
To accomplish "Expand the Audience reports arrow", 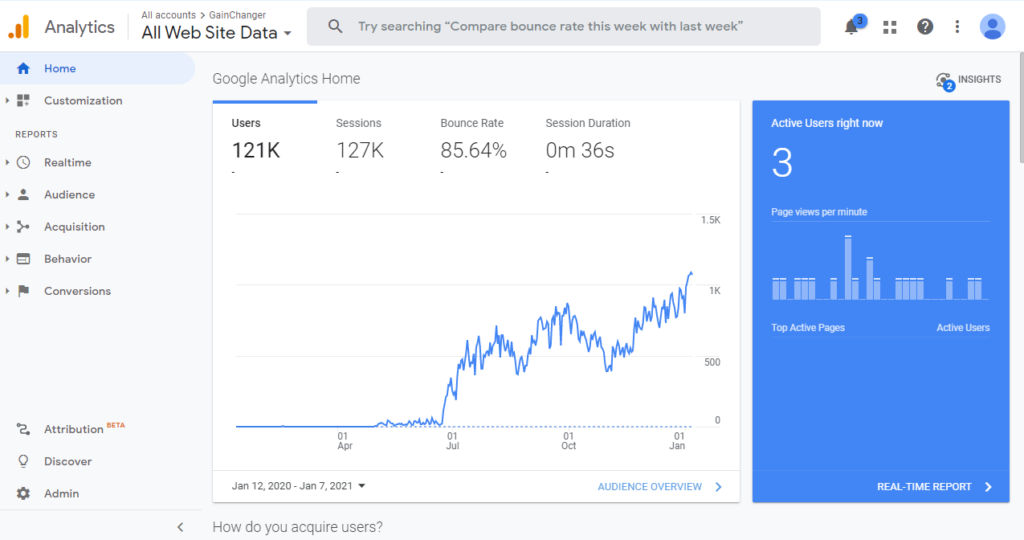I will pos(7,195).
